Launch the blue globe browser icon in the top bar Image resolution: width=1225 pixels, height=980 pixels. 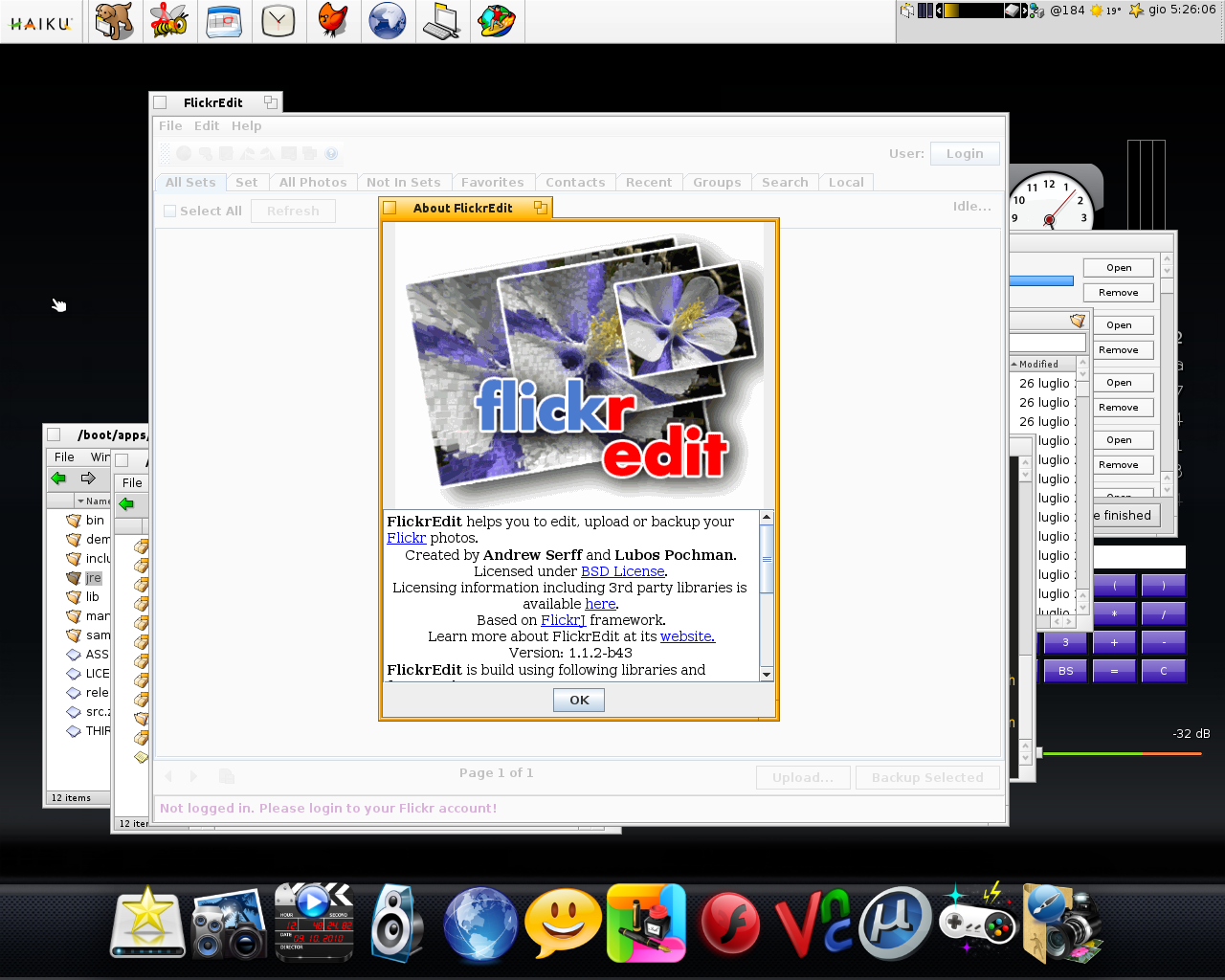[388, 21]
